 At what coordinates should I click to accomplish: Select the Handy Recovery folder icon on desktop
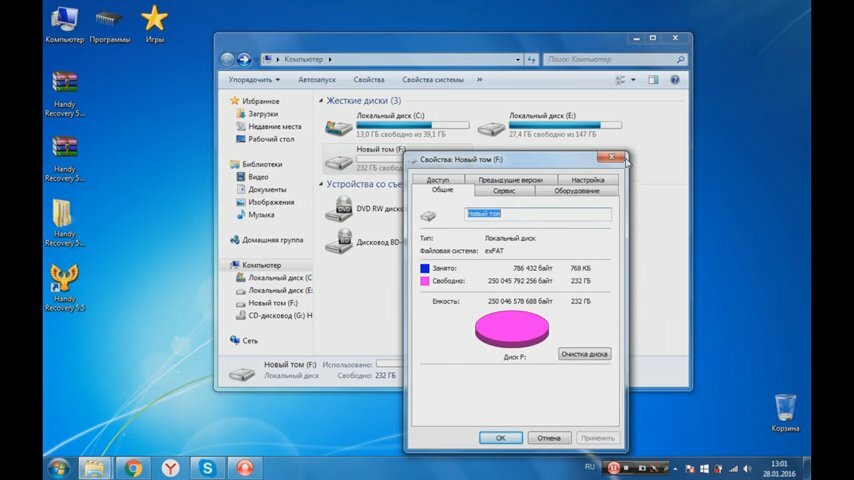64,222
